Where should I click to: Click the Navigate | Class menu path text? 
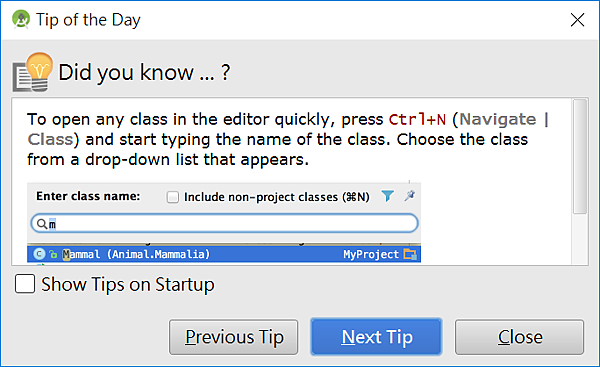[x=289, y=129]
